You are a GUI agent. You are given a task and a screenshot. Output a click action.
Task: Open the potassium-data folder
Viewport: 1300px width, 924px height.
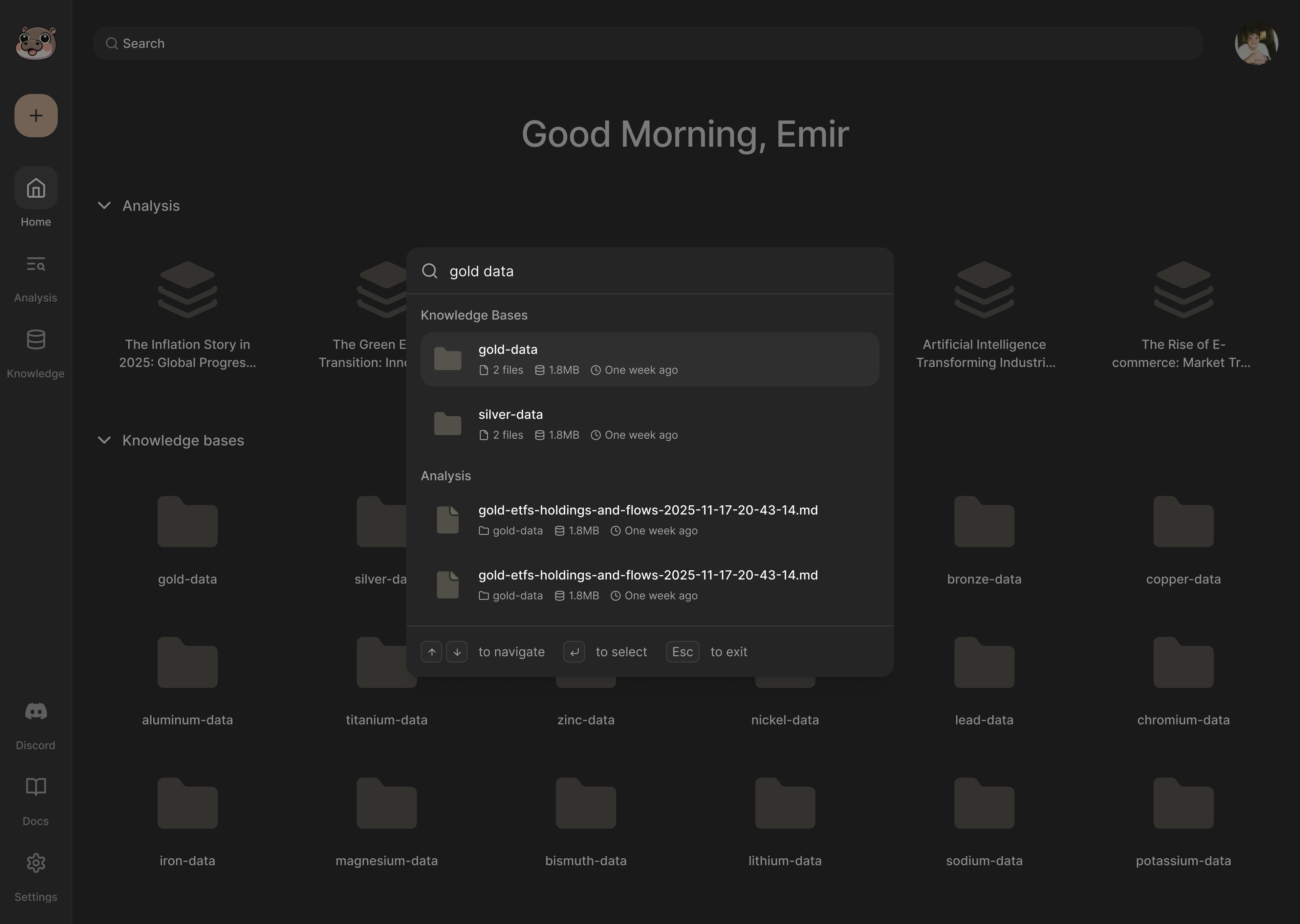point(1183,804)
